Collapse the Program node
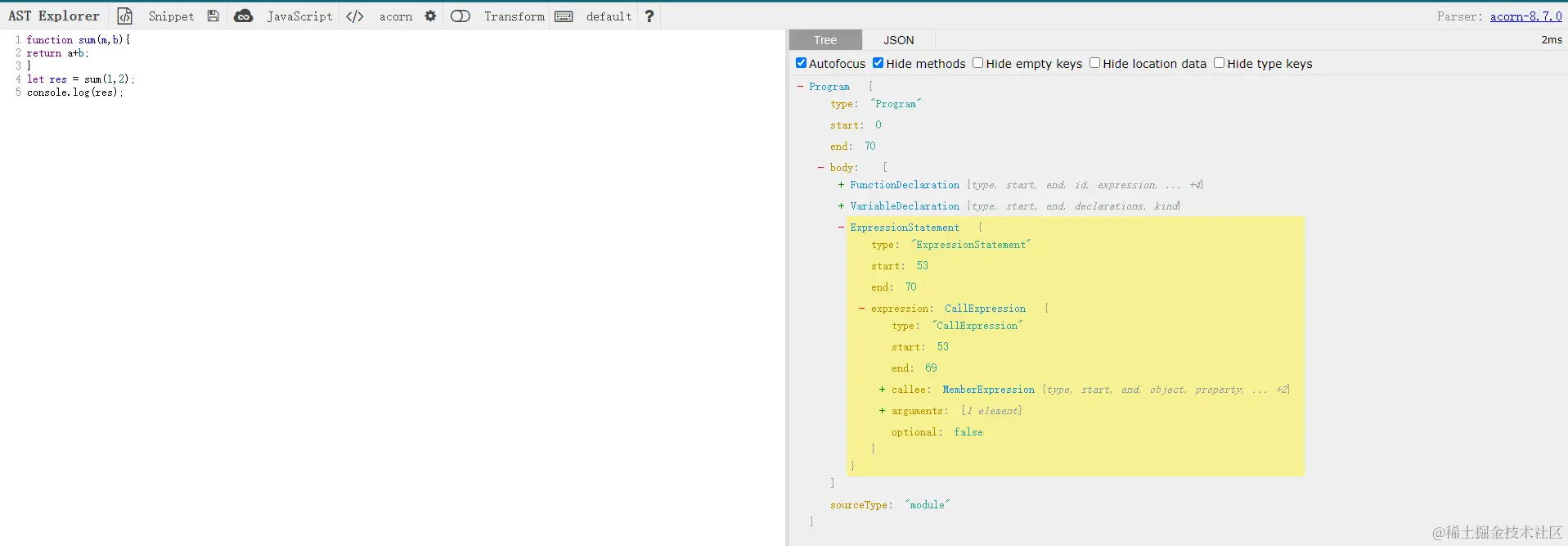The image size is (1568, 546). [x=800, y=86]
